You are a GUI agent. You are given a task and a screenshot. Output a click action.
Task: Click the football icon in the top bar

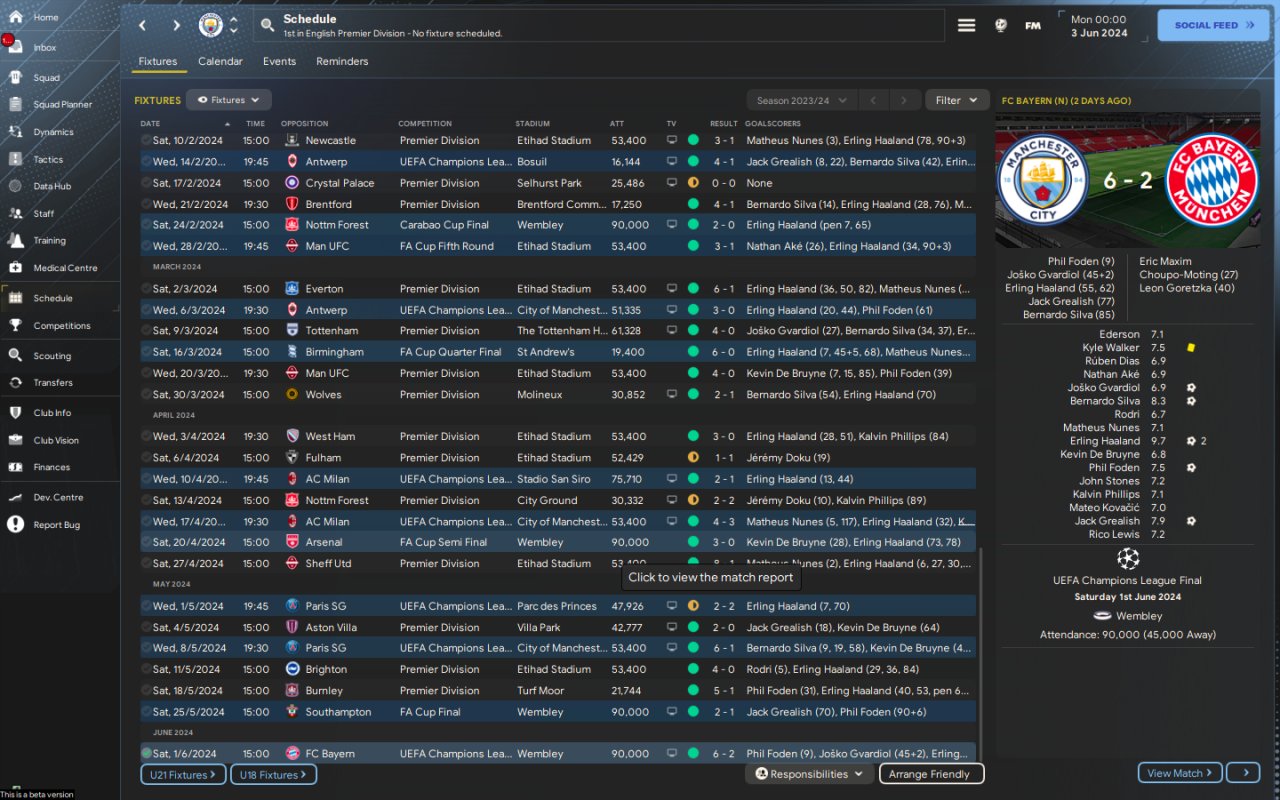tap(1001, 25)
